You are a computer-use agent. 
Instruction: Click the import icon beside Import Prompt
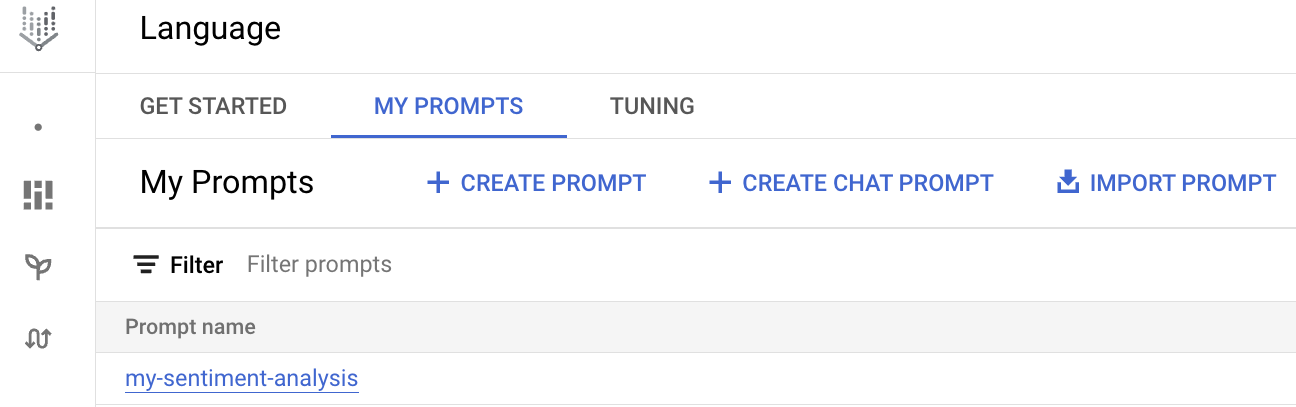coord(1068,183)
